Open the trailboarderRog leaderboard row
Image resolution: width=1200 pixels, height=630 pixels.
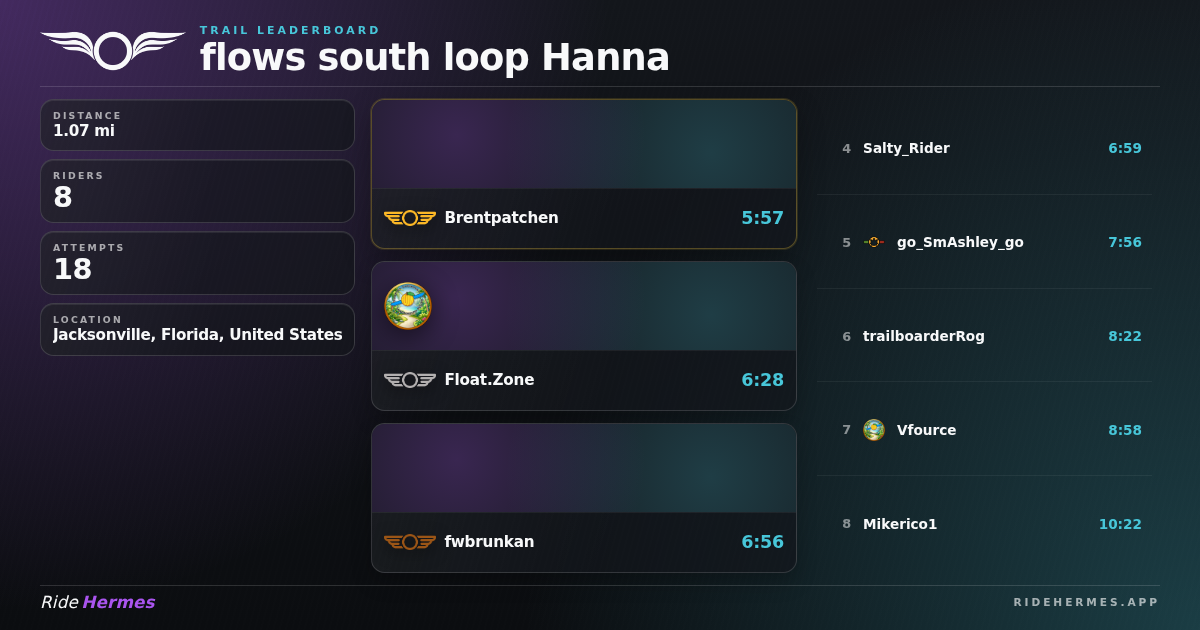(x=984, y=336)
